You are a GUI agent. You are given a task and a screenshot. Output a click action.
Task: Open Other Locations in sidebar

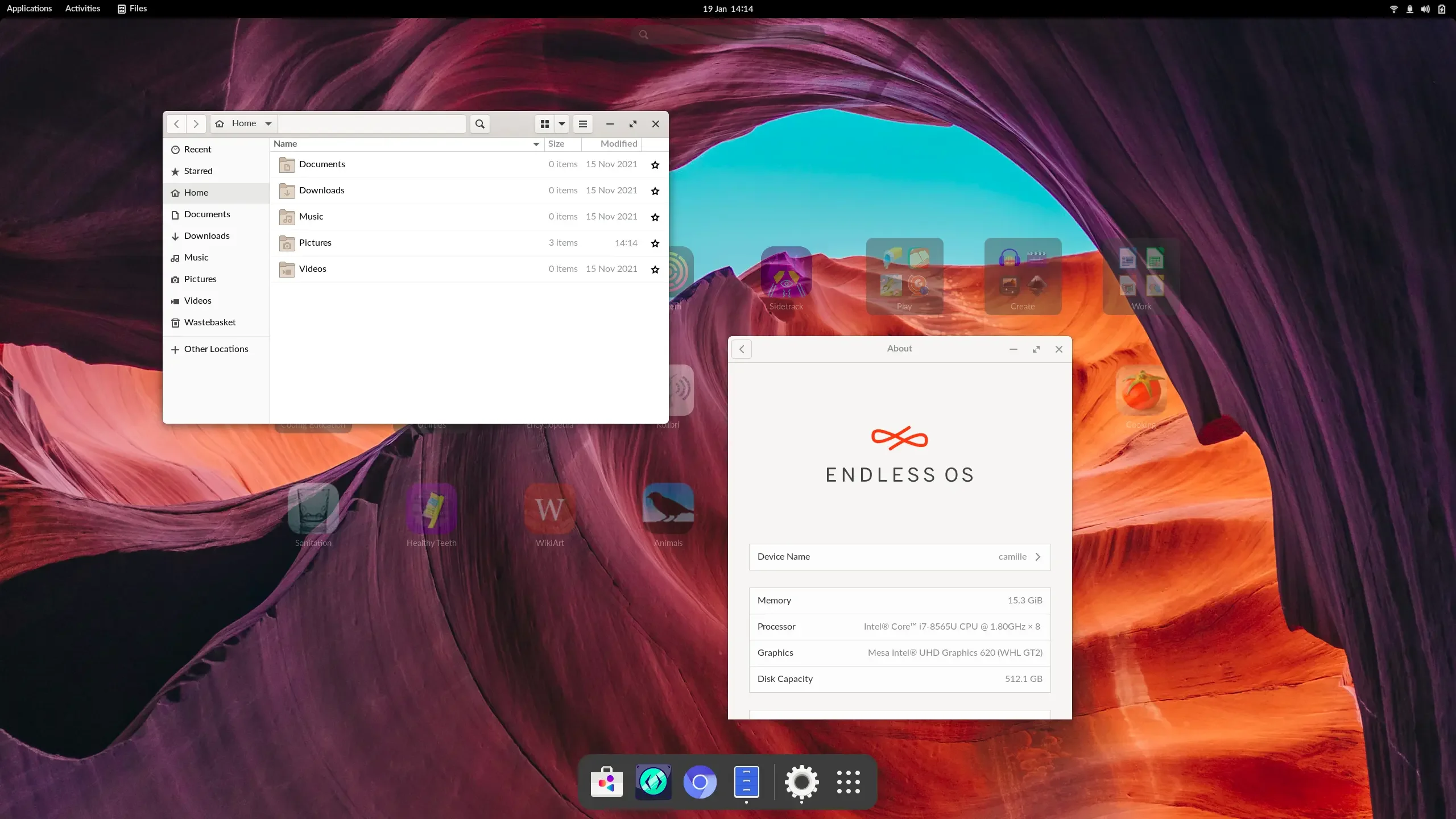(216, 349)
